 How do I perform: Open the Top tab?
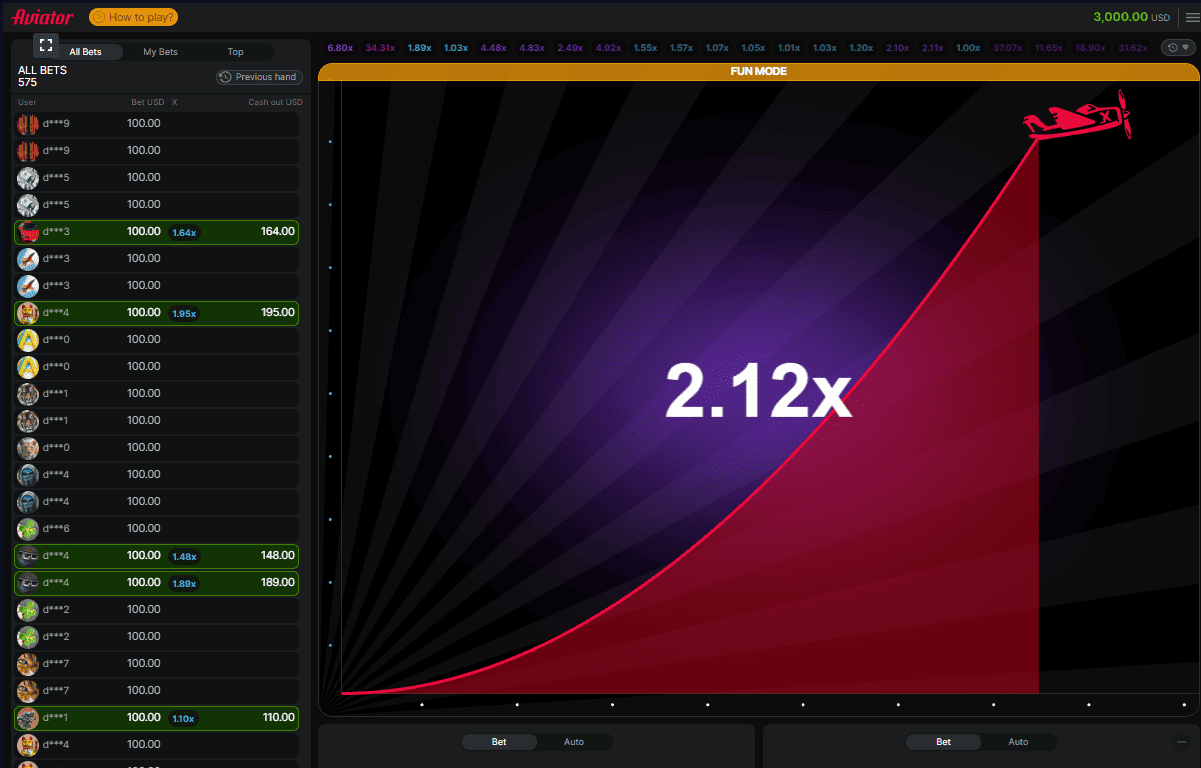coord(235,52)
